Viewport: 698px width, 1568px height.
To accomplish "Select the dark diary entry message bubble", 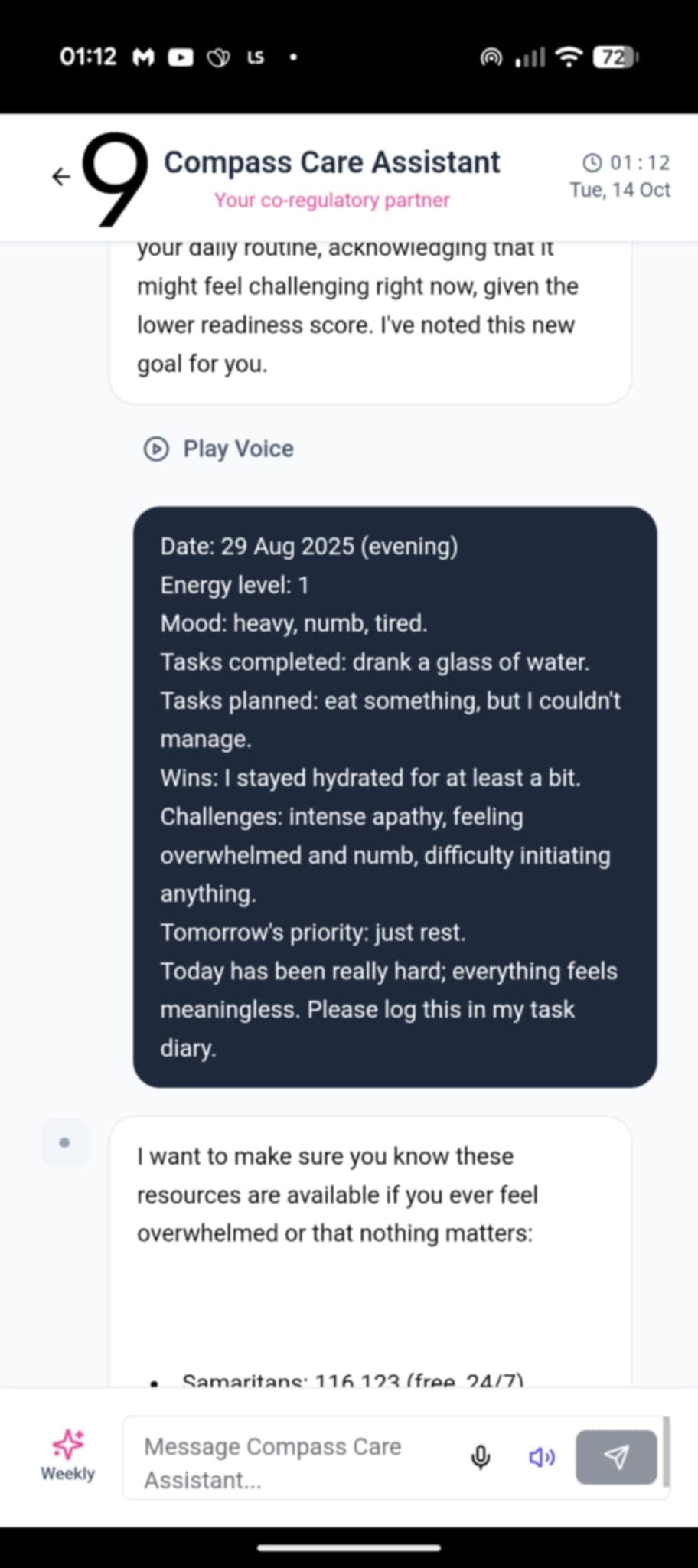I will click(395, 796).
